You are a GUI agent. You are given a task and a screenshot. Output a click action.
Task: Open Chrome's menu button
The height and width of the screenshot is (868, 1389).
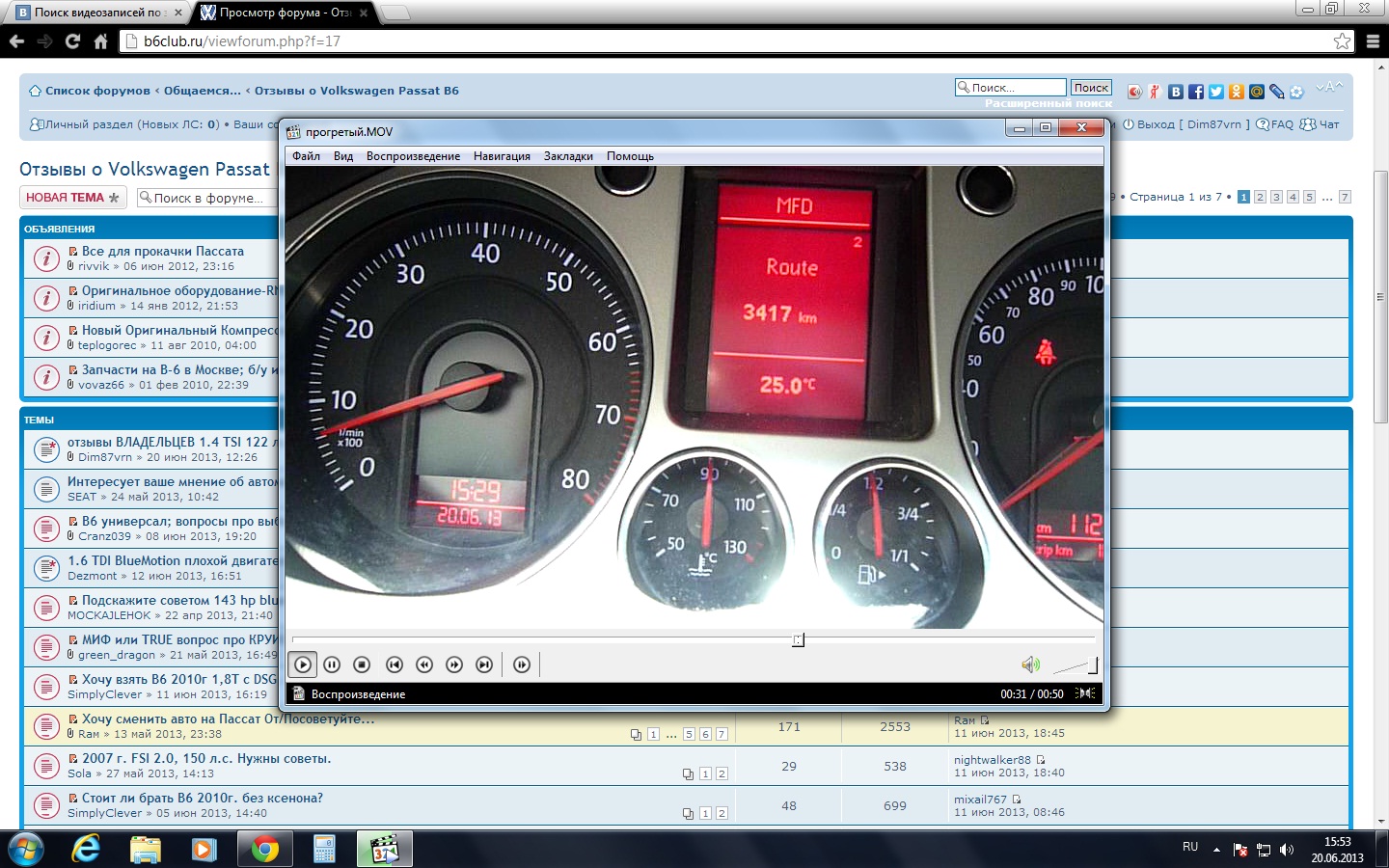tap(1373, 41)
